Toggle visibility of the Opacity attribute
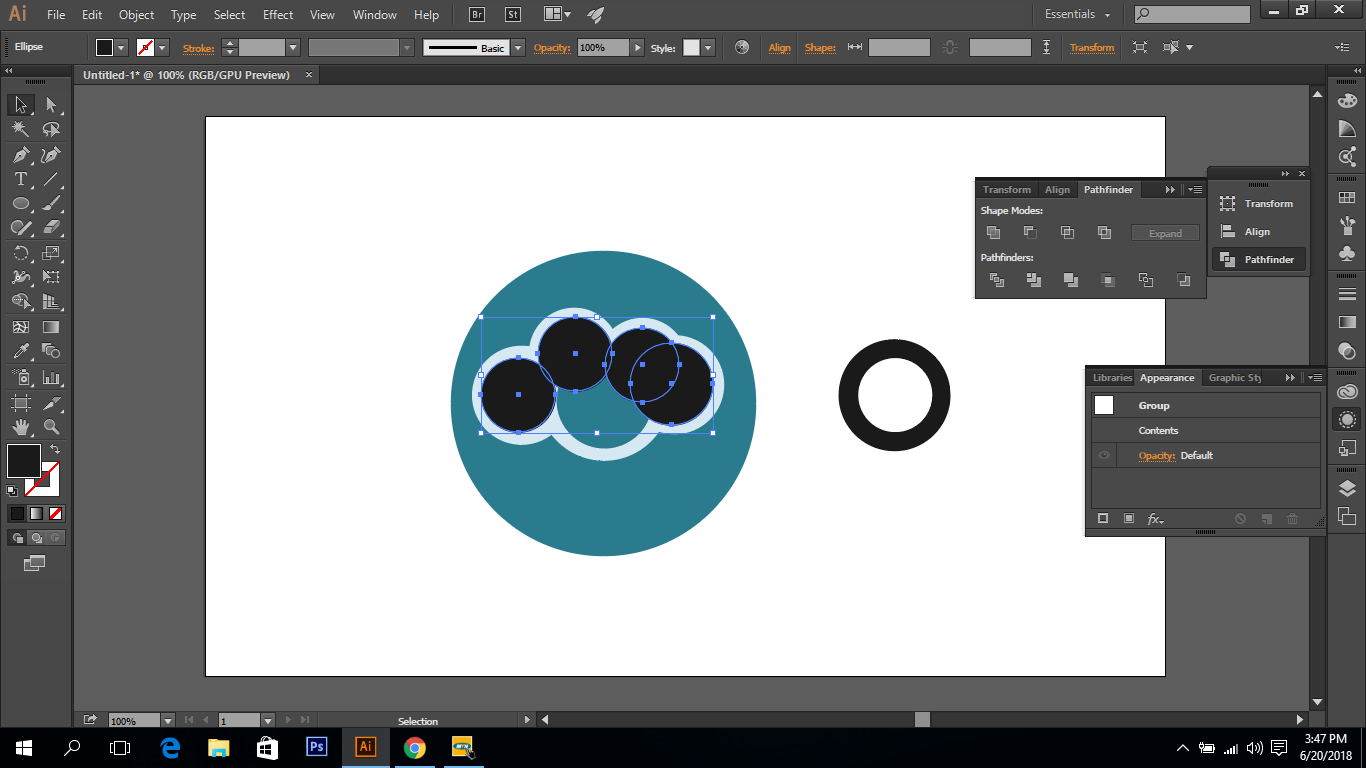 click(1104, 455)
